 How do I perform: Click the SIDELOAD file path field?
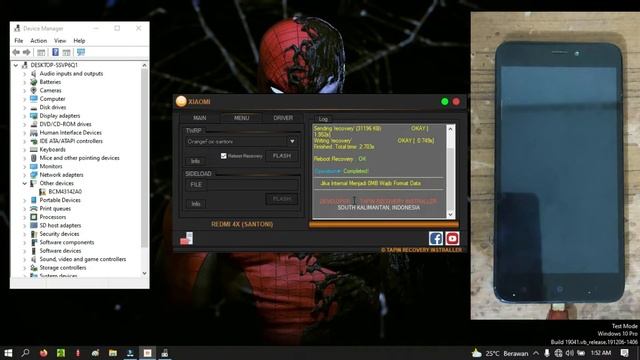(252, 184)
